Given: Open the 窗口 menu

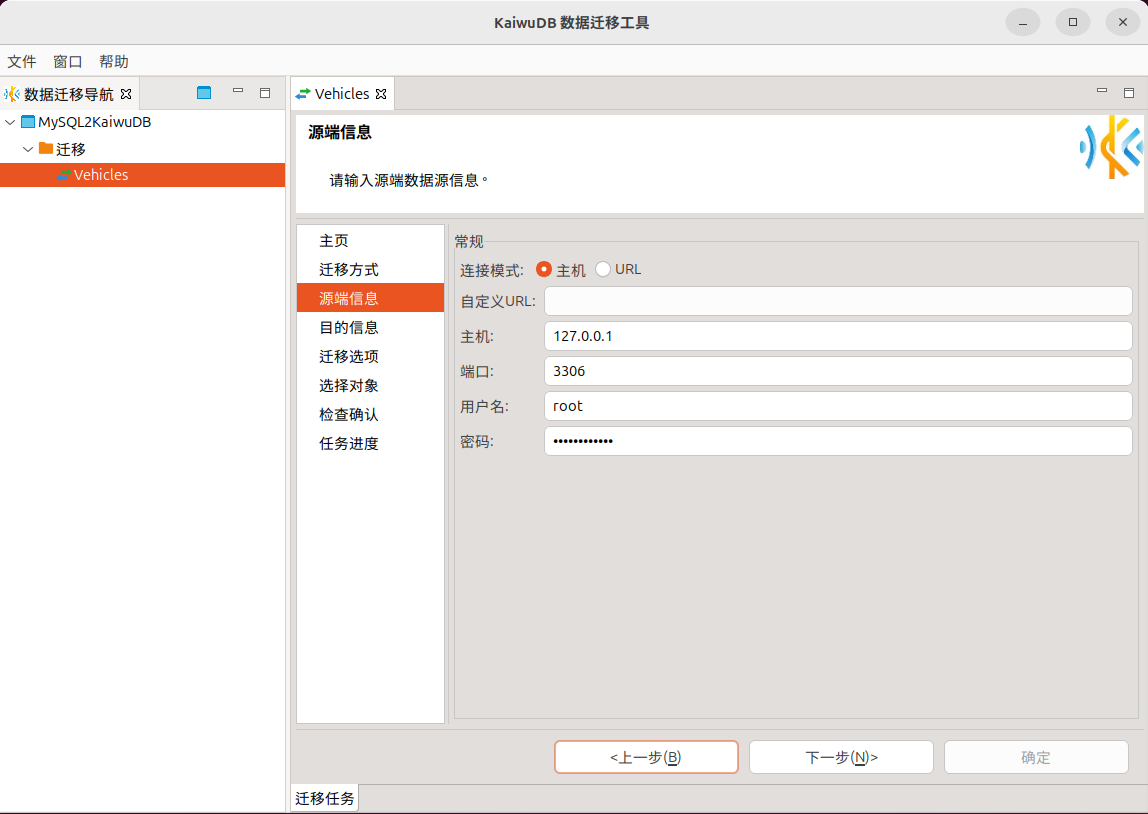Looking at the screenshot, I should 68,61.
